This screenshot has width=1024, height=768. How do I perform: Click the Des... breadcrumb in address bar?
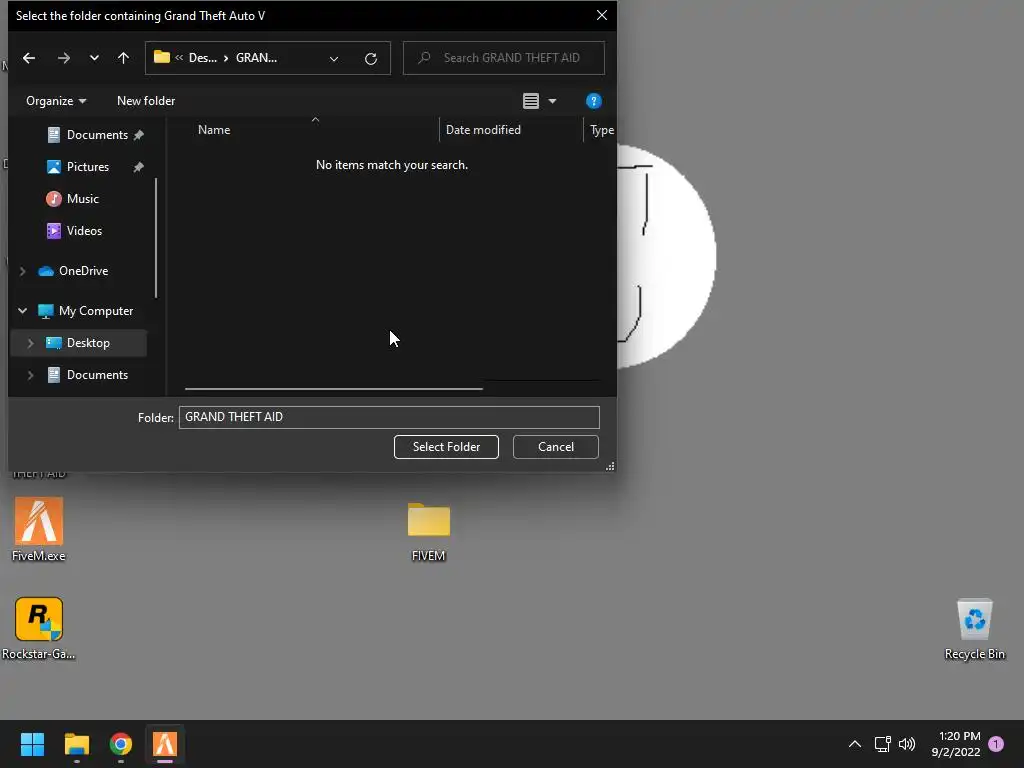202,58
